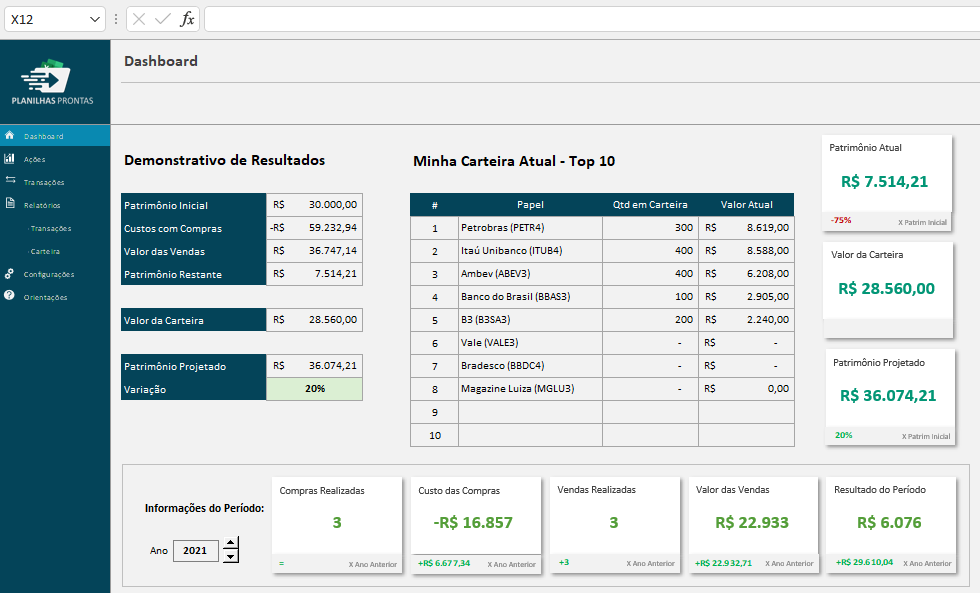Click the Dashboard page title

point(161,61)
